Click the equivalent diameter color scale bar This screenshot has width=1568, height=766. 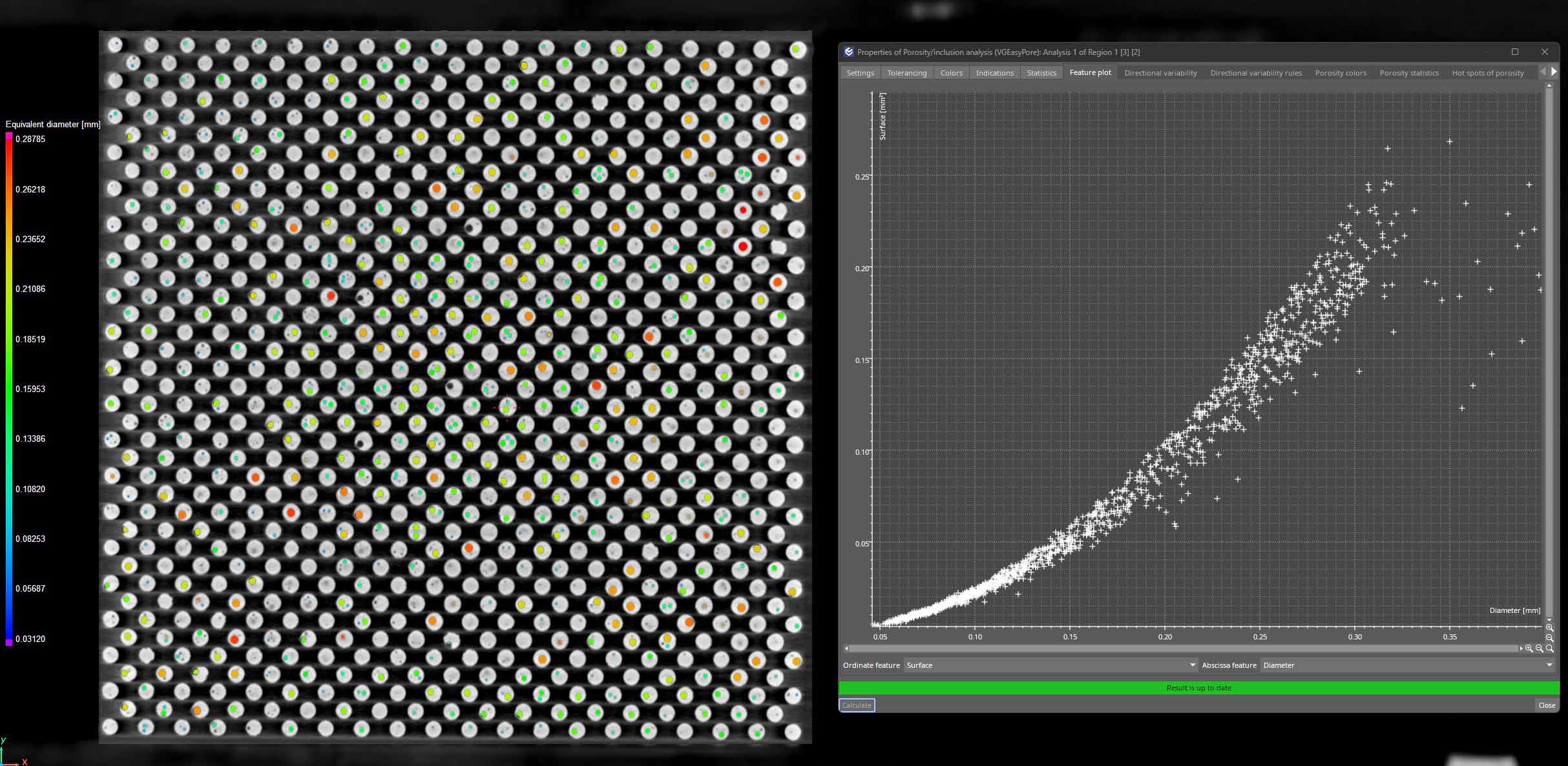pyautogui.click(x=9, y=389)
